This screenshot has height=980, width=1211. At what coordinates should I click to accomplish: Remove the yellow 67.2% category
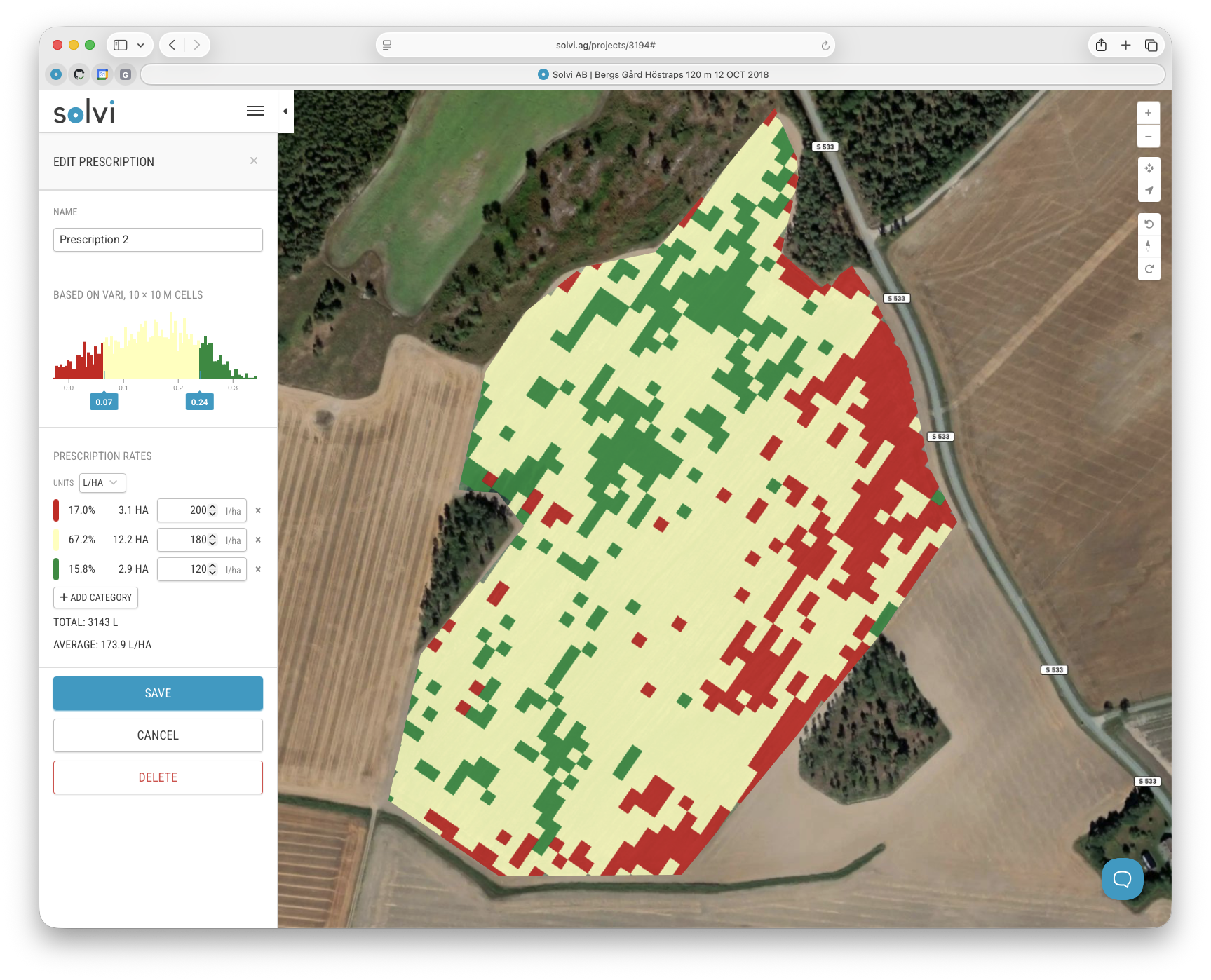point(258,540)
